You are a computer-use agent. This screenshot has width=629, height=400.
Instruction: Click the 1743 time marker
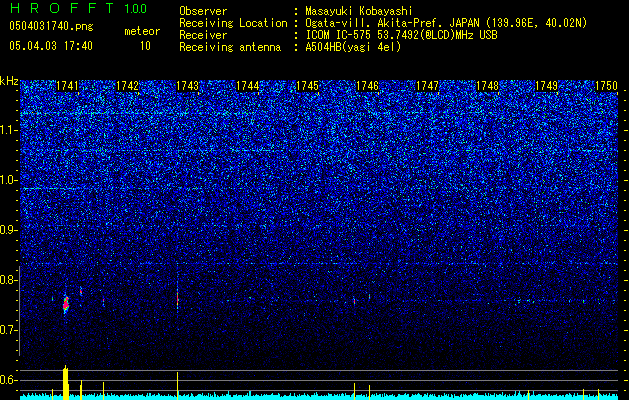click(187, 86)
